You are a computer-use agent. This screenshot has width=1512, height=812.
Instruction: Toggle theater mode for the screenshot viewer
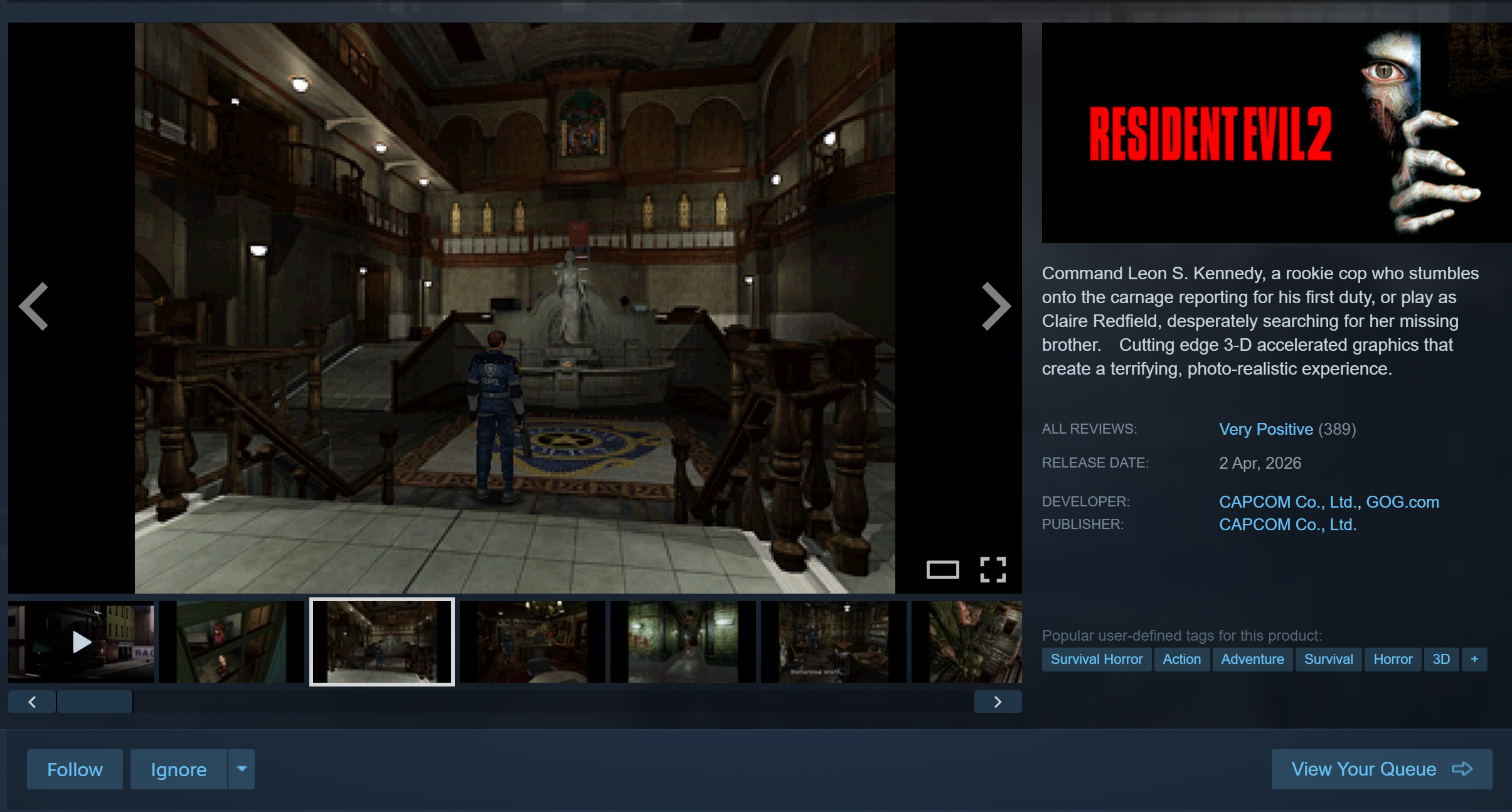(x=942, y=570)
